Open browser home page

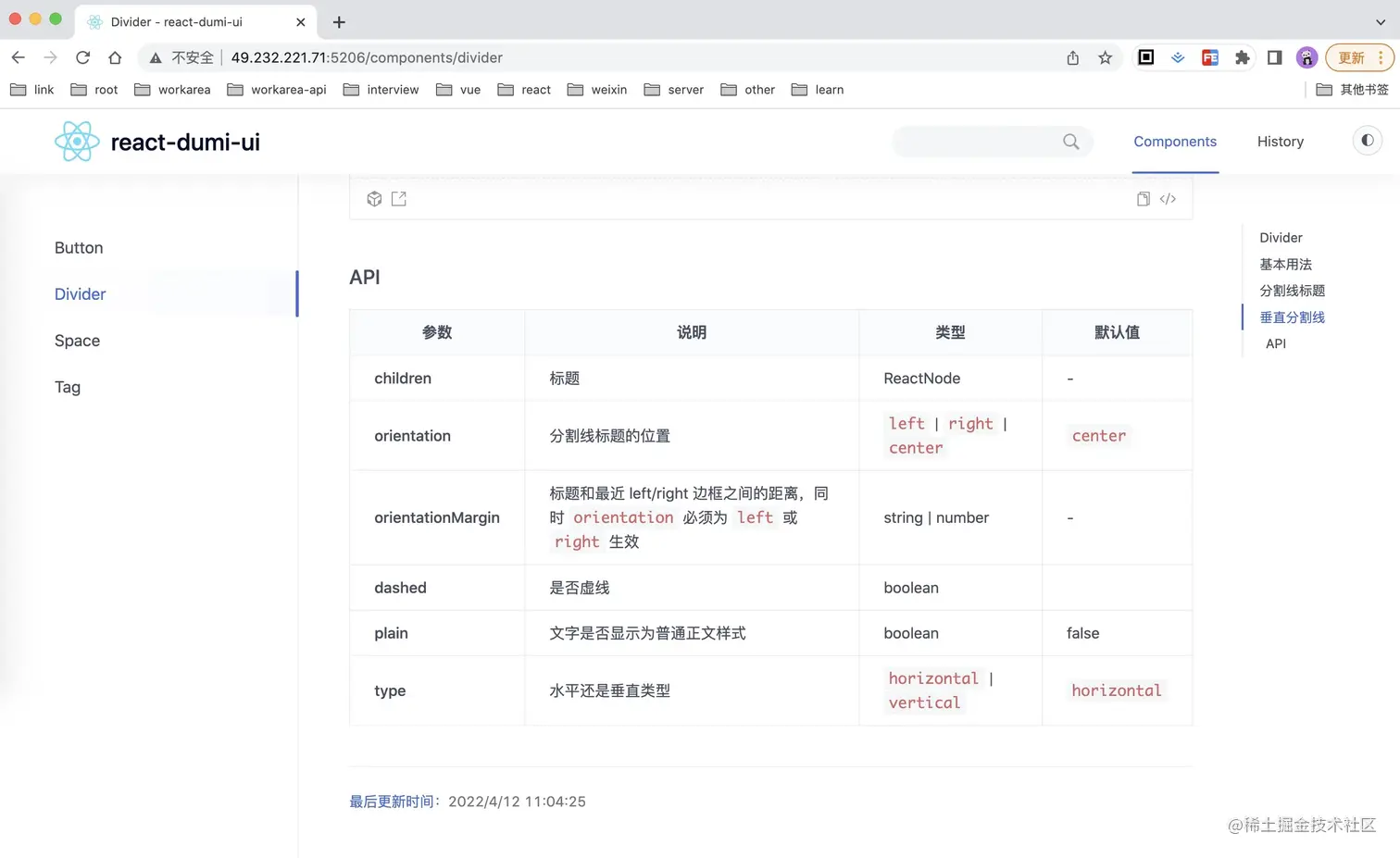(115, 57)
